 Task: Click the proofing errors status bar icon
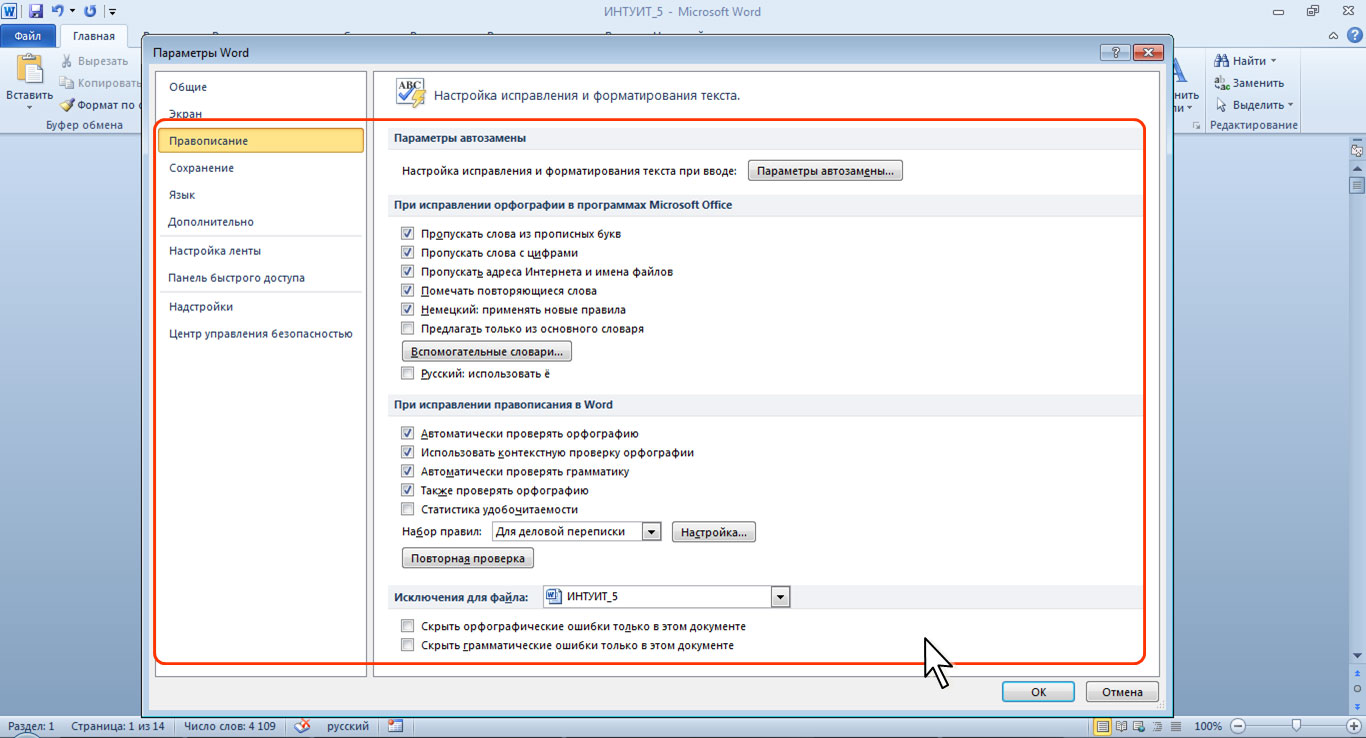click(302, 726)
